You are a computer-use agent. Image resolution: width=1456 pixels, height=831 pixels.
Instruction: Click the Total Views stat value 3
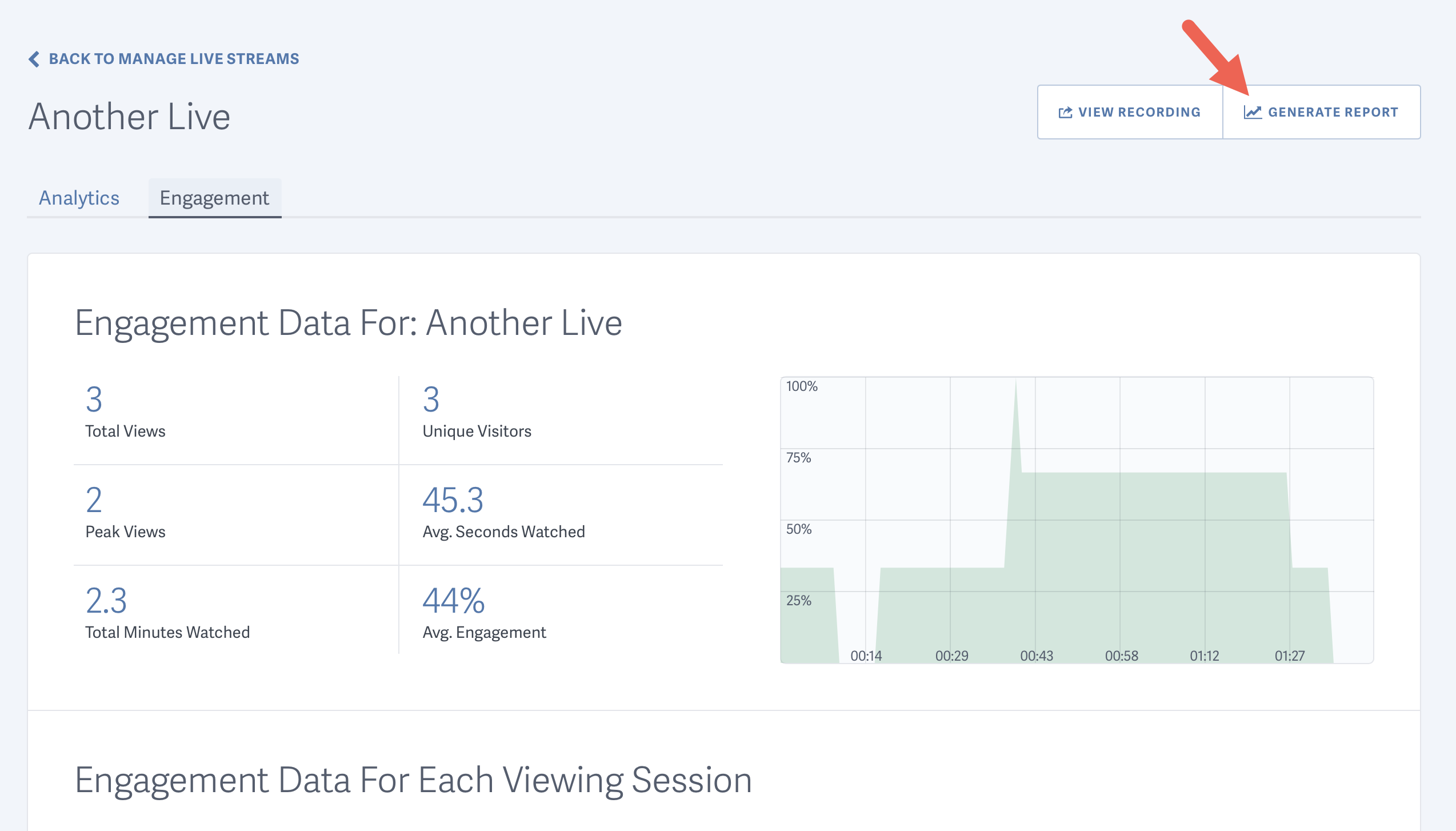pos(94,400)
